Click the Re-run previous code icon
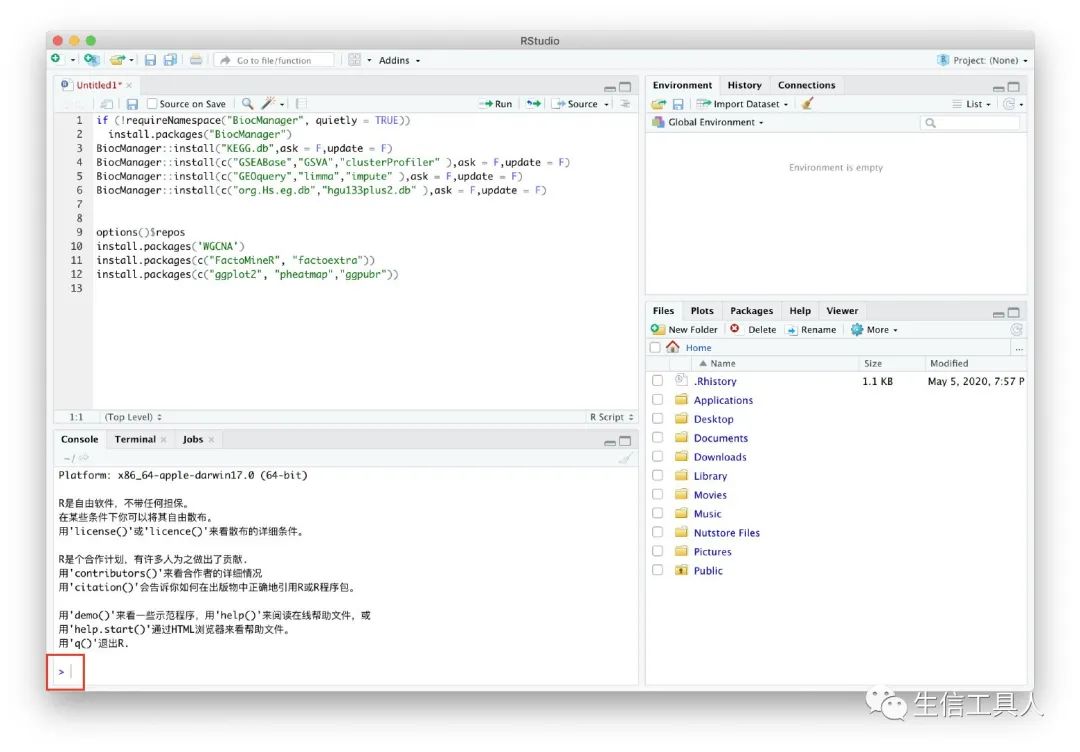Screen dimensions: 1080x752 [533, 103]
